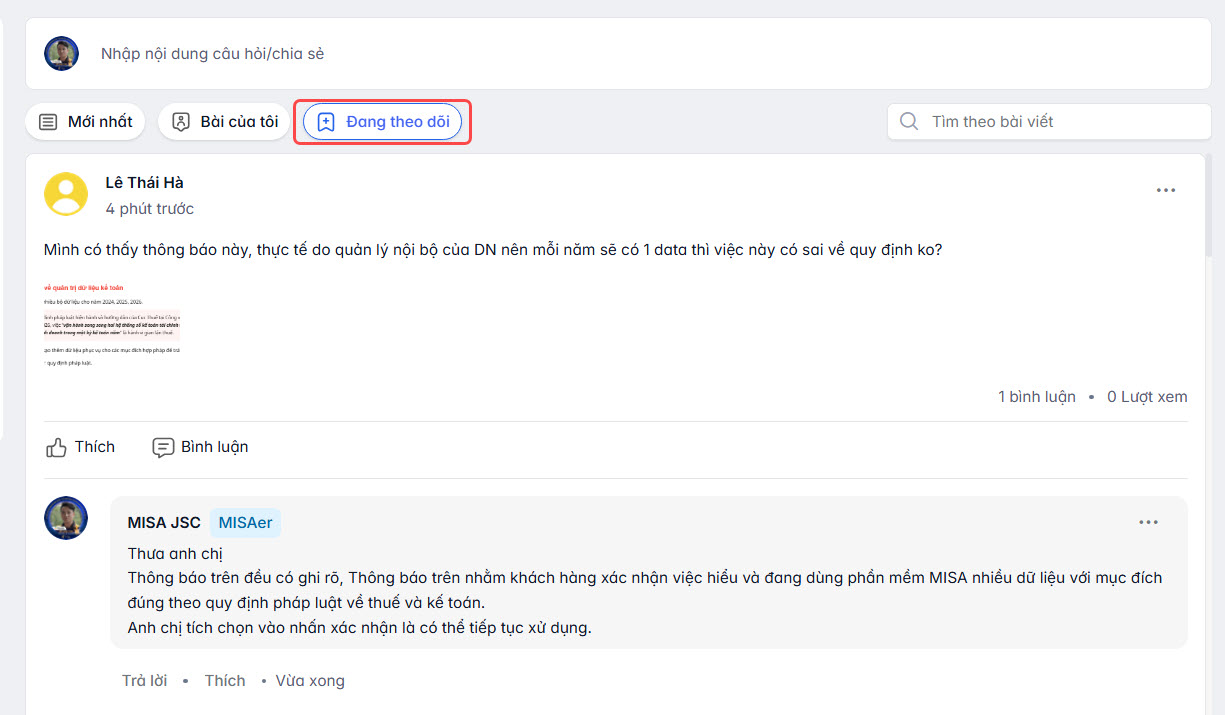Screen dimensions: 1225x715
Task: Focus the Tìm theo bài viết search field
Action: click(x=1060, y=122)
